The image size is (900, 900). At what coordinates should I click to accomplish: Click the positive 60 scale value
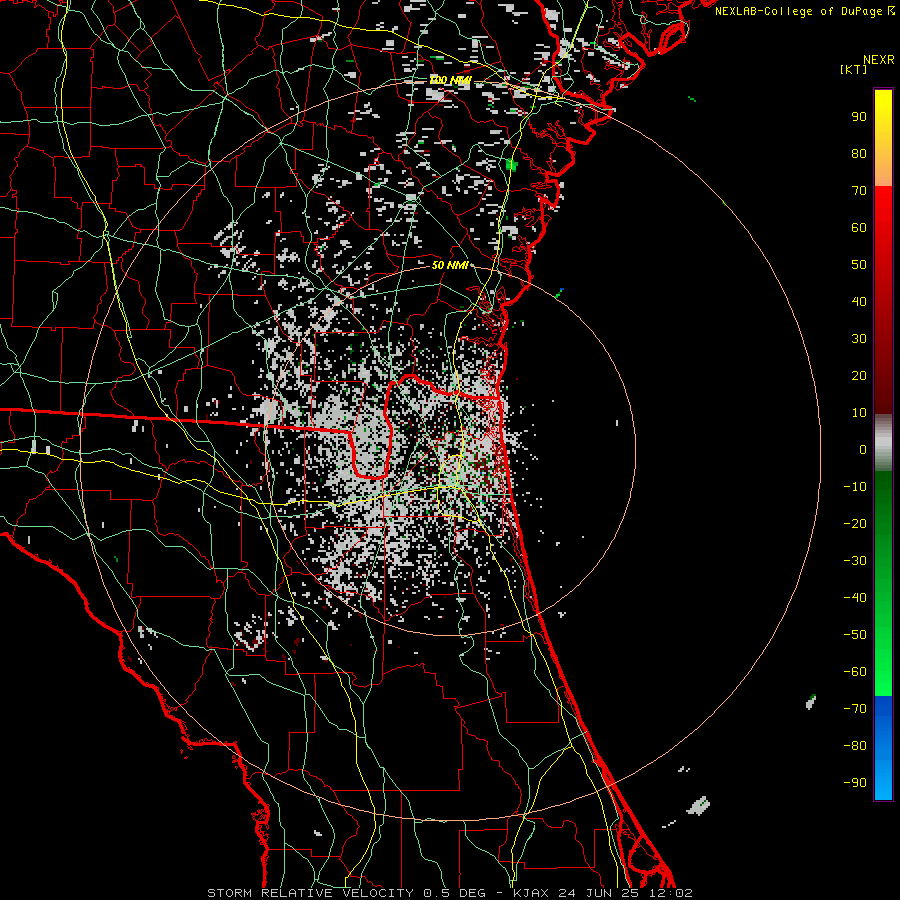859,228
